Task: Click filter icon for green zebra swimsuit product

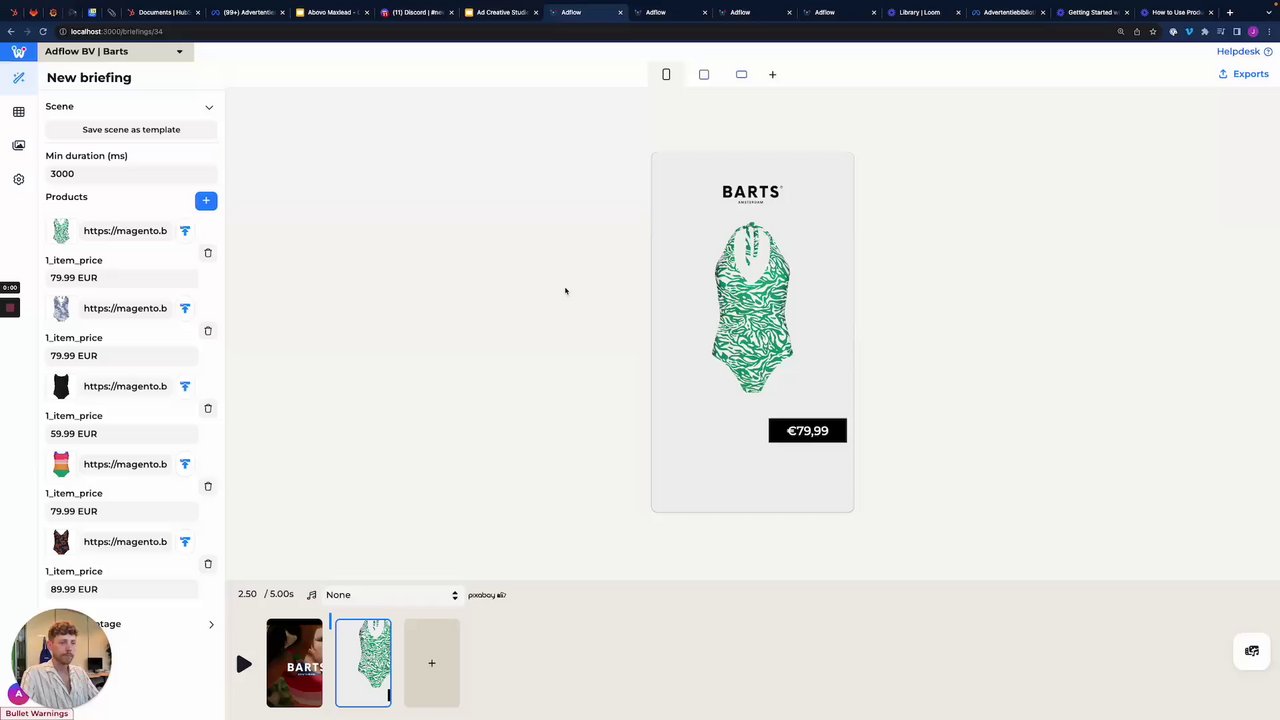Action: click(185, 231)
